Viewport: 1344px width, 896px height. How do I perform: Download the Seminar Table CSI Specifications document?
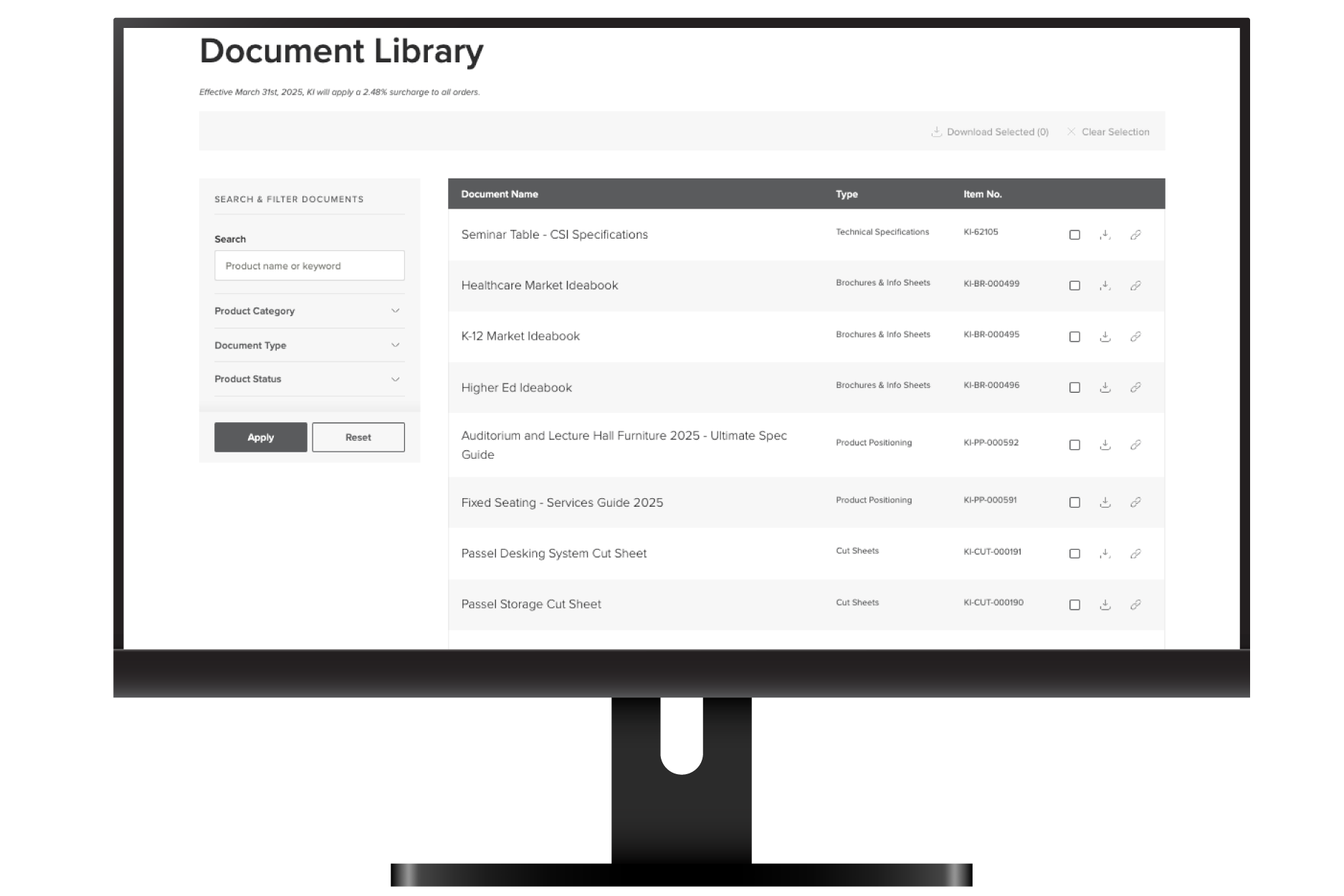(1105, 235)
